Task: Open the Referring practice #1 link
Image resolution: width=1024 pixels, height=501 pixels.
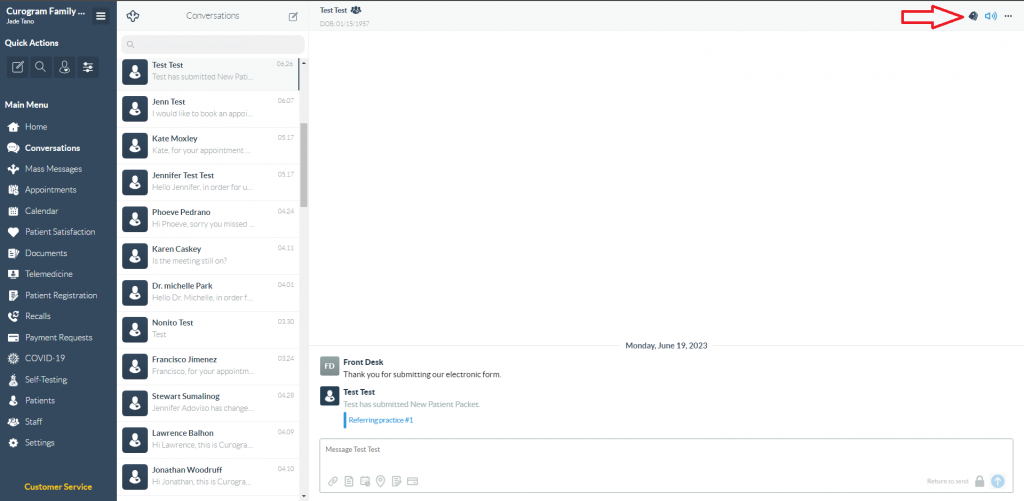Action: (x=380, y=420)
